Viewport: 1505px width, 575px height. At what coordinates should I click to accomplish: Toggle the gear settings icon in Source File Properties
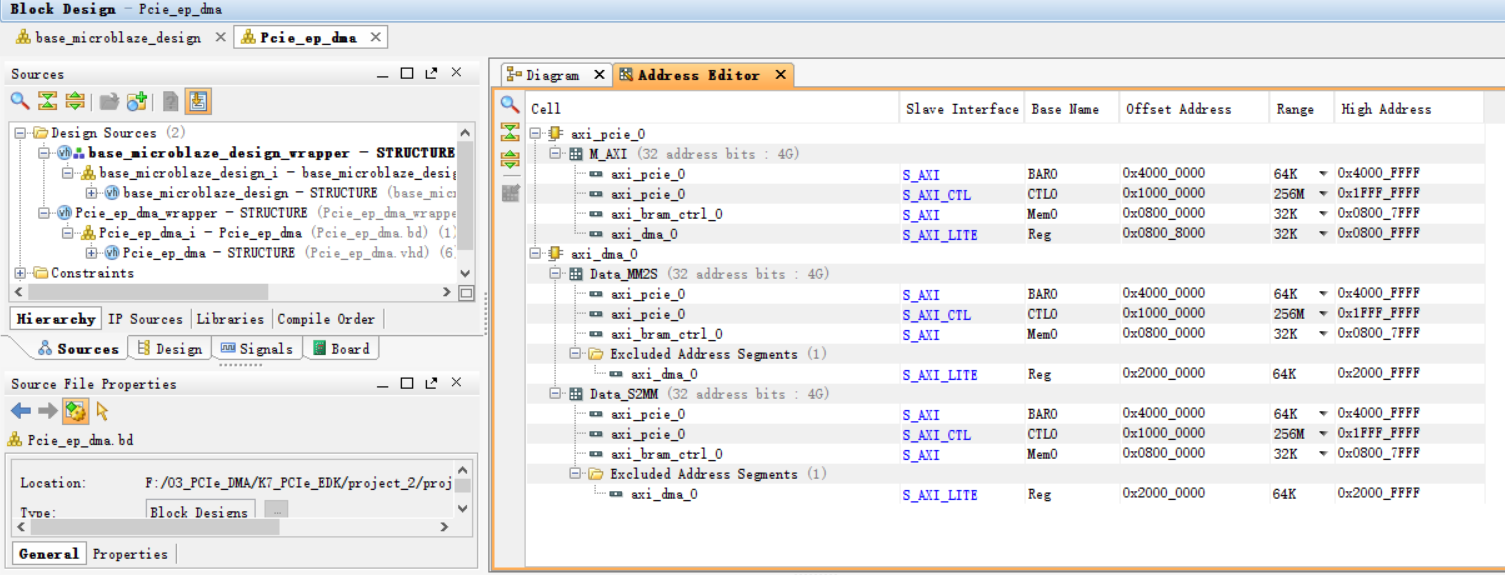(74, 411)
